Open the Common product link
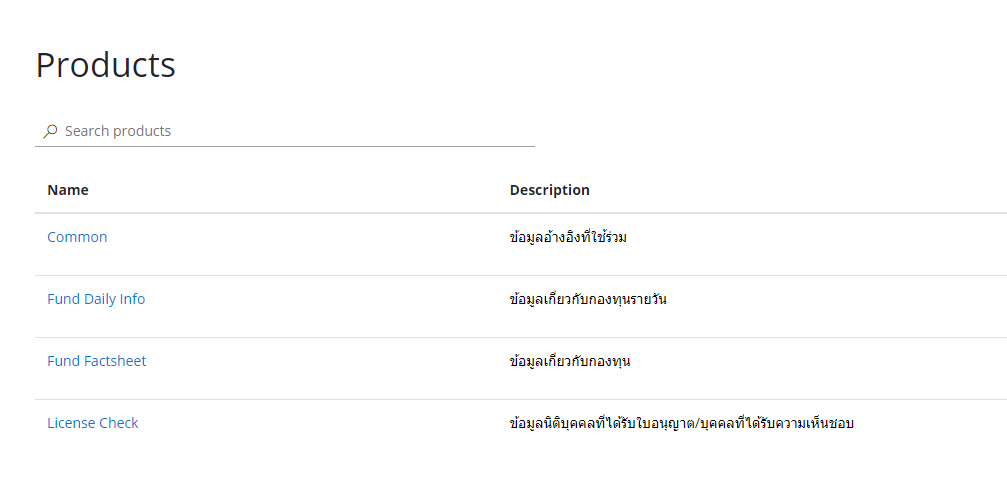 pos(77,237)
